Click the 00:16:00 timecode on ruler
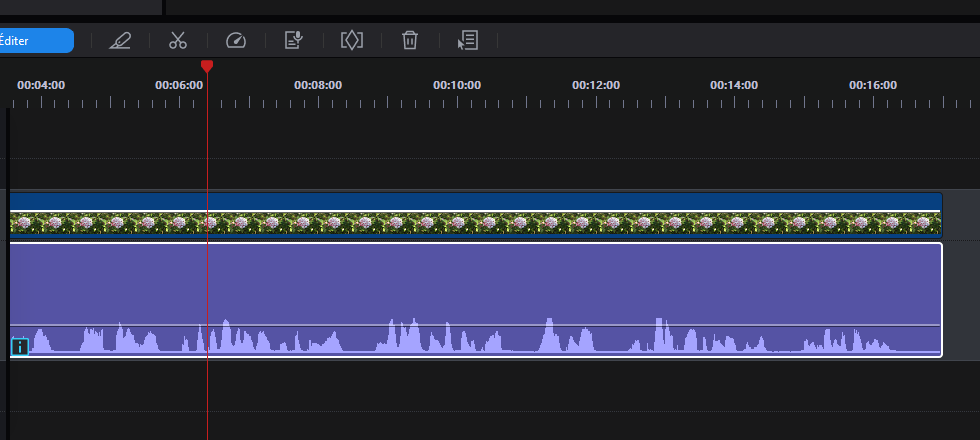Screen dimensions: 980x440 (872, 85)
